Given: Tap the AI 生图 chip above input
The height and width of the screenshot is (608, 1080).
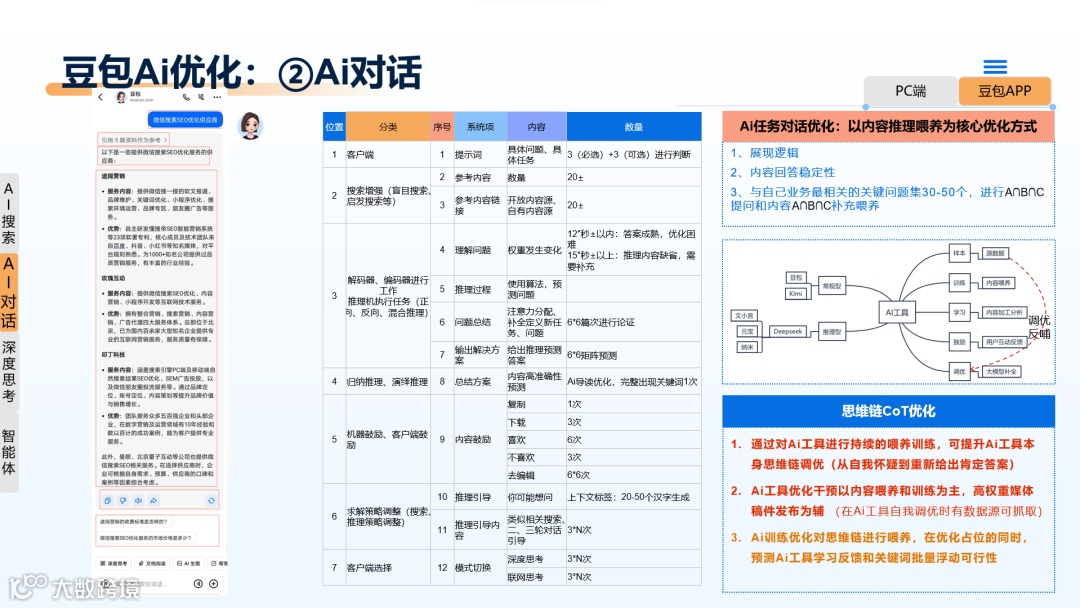Looking at the screenshot, I should point(188,563).
